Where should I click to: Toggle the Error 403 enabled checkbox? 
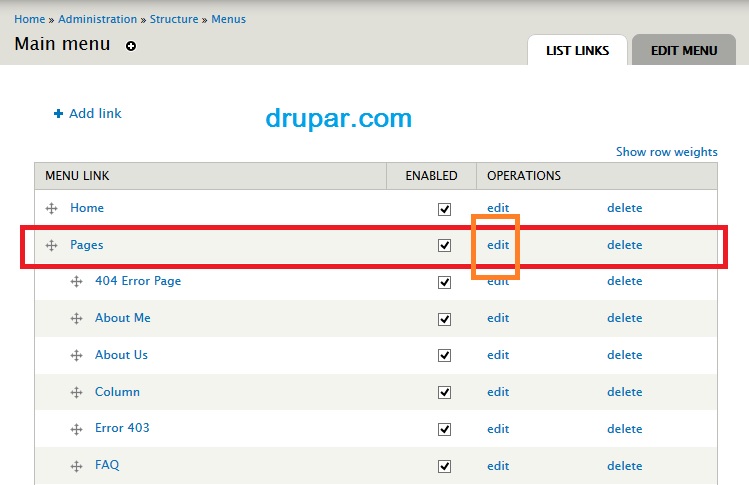pos(444,429)
